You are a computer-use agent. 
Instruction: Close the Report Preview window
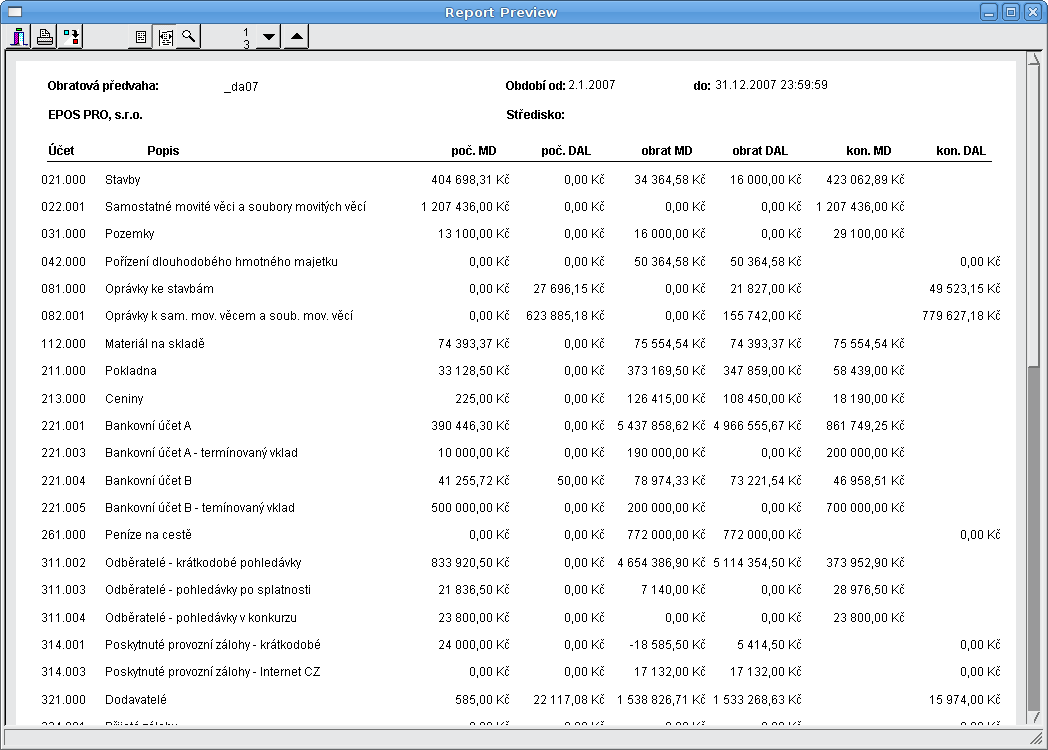coord(1032,12)
